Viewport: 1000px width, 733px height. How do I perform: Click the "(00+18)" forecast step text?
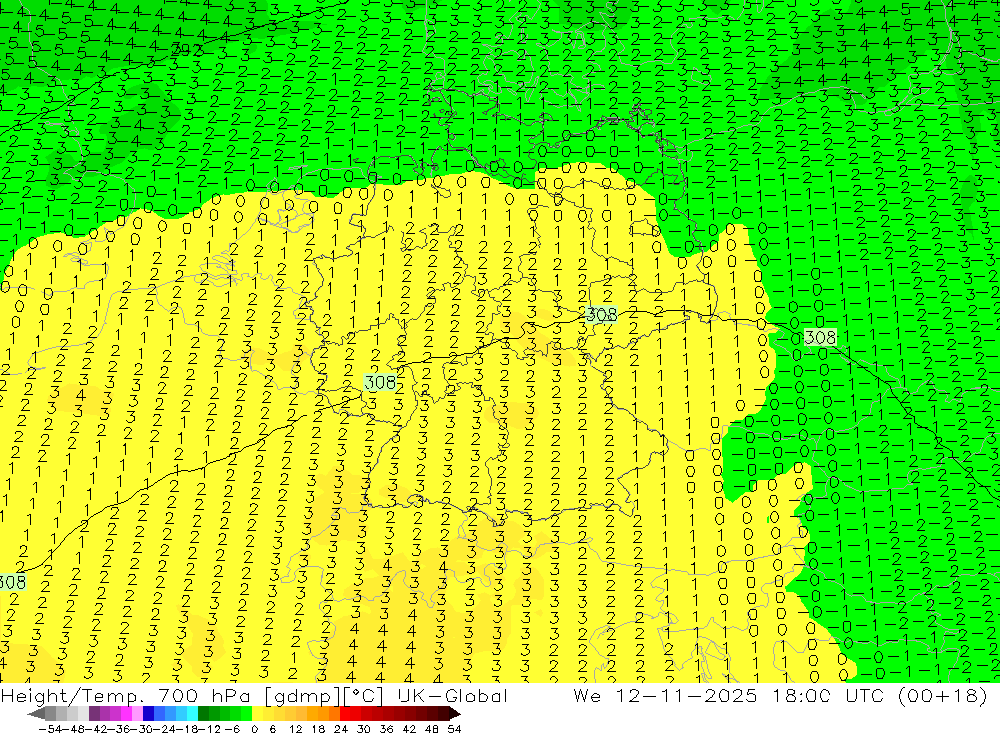(x=943, y=695)
